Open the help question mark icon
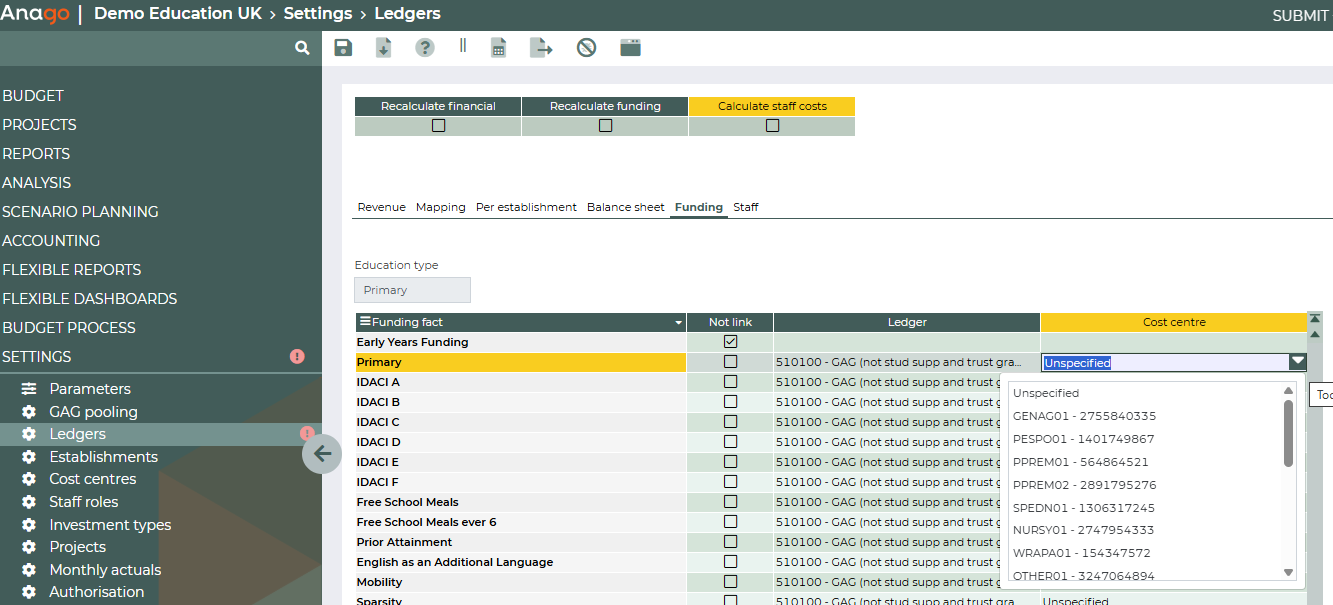Viewport: 1333px width, 605px height. coord(425,48)
